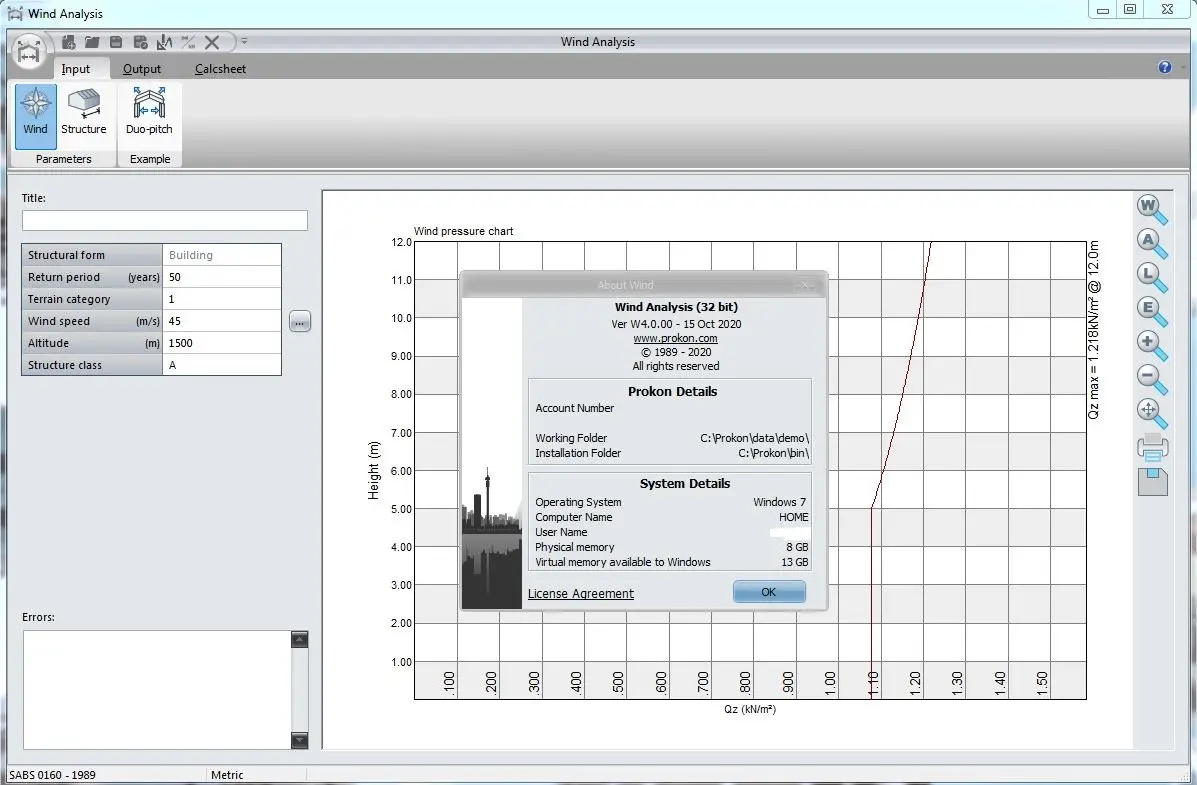Select the Wind parameters ribbon button
The width and height of the screenshot is (1197, 785).
coord(35,116)
